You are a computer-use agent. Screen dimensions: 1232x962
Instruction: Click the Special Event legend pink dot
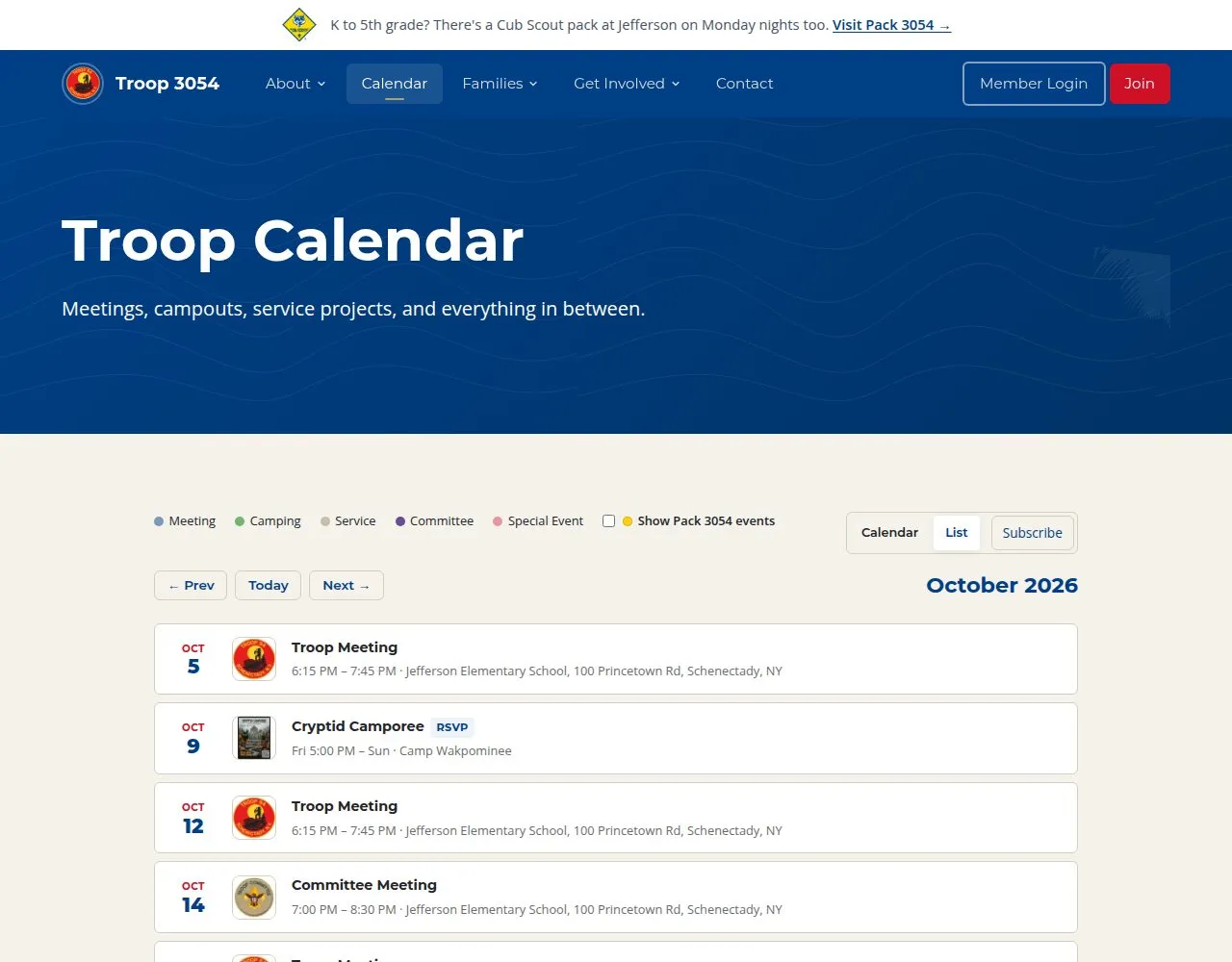point(498,521)
